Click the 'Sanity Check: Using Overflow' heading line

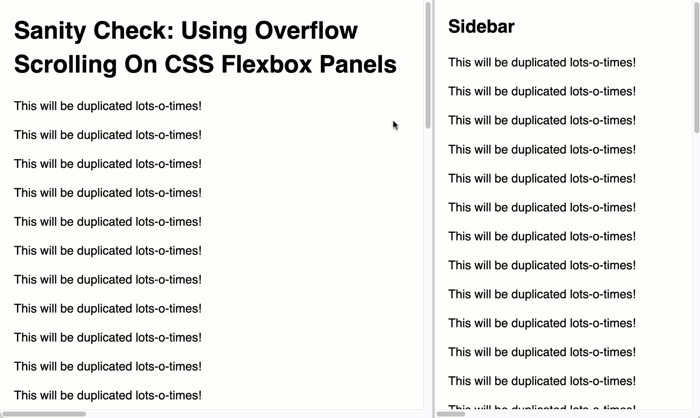pyautogui.click(x=186, y=31)
